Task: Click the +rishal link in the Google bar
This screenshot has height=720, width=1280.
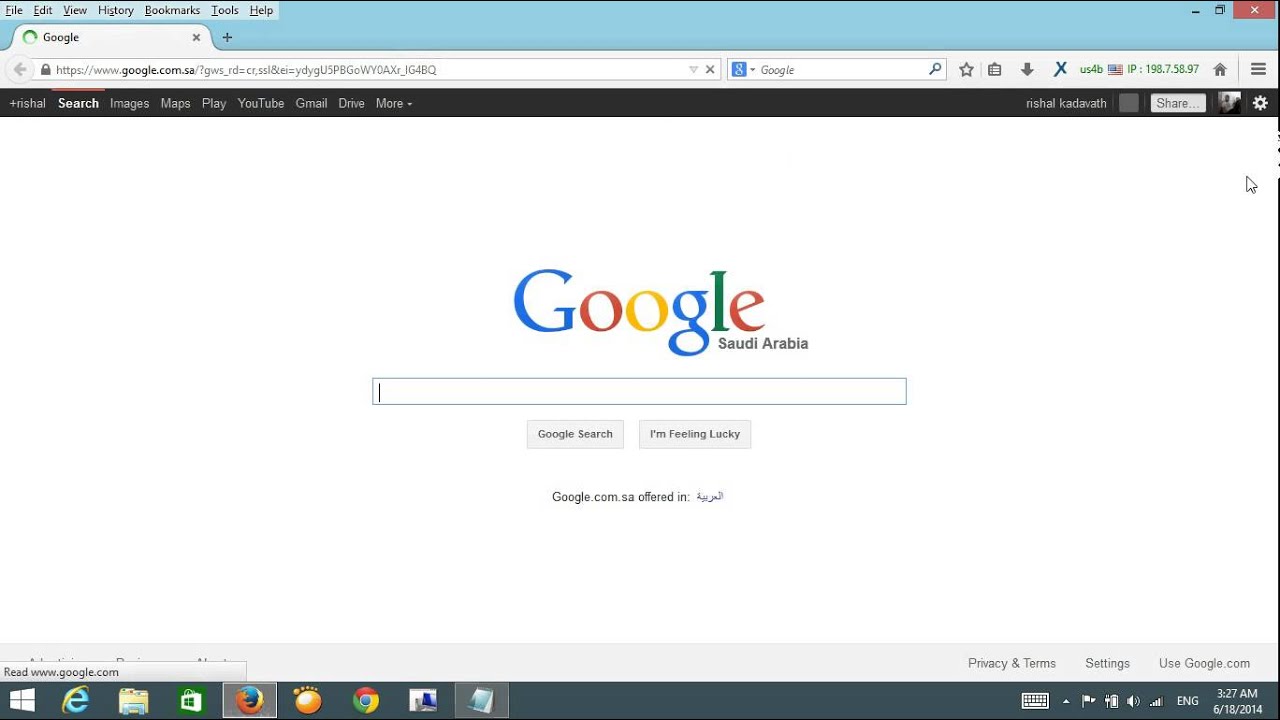Action: (x=27, y=103)
